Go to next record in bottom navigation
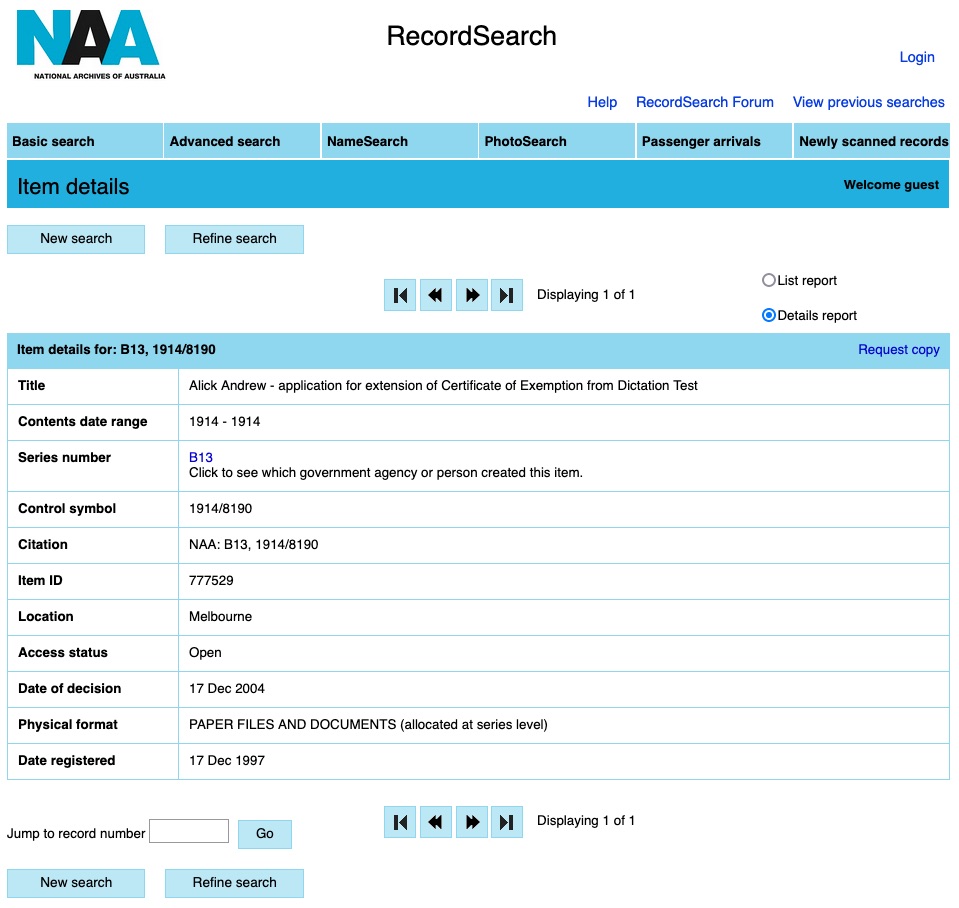This screenshot has width=959, height=908. (472, 822)
